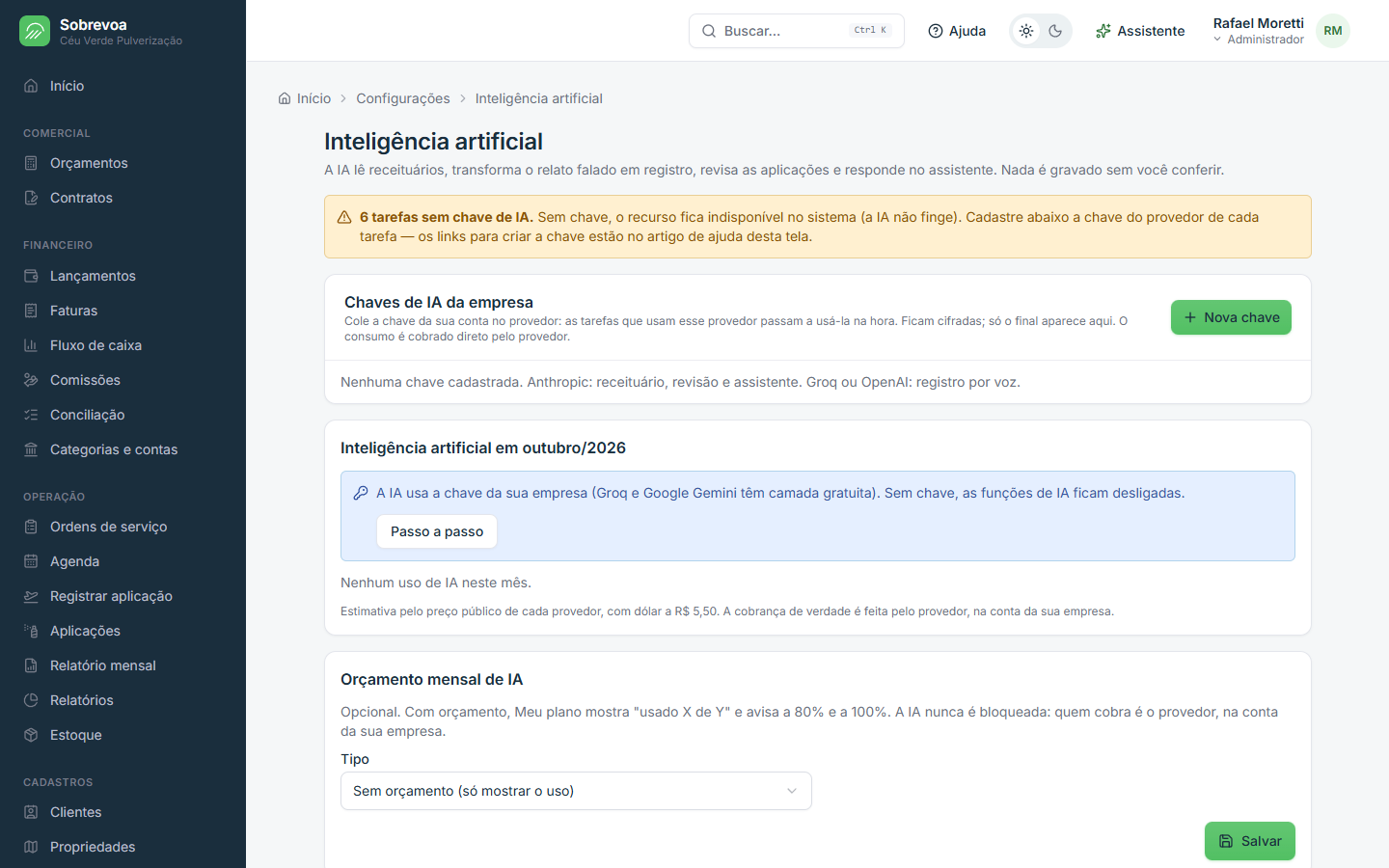This screenshot has height=868, width=1389.
Task: Click the Nova chave button
Action: (x=1231, y=317)
